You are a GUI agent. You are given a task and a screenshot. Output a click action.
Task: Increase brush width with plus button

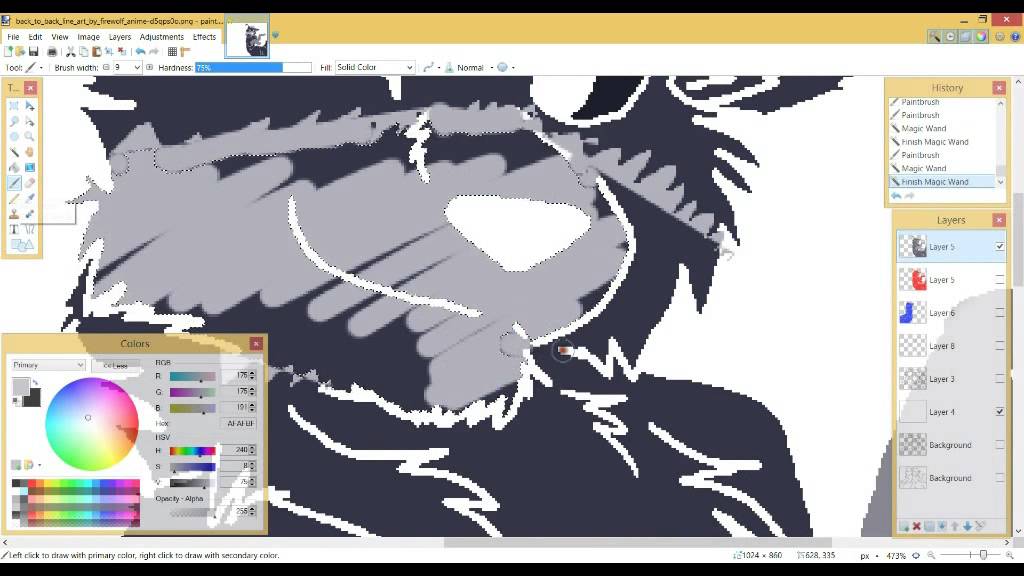(150, 67)
